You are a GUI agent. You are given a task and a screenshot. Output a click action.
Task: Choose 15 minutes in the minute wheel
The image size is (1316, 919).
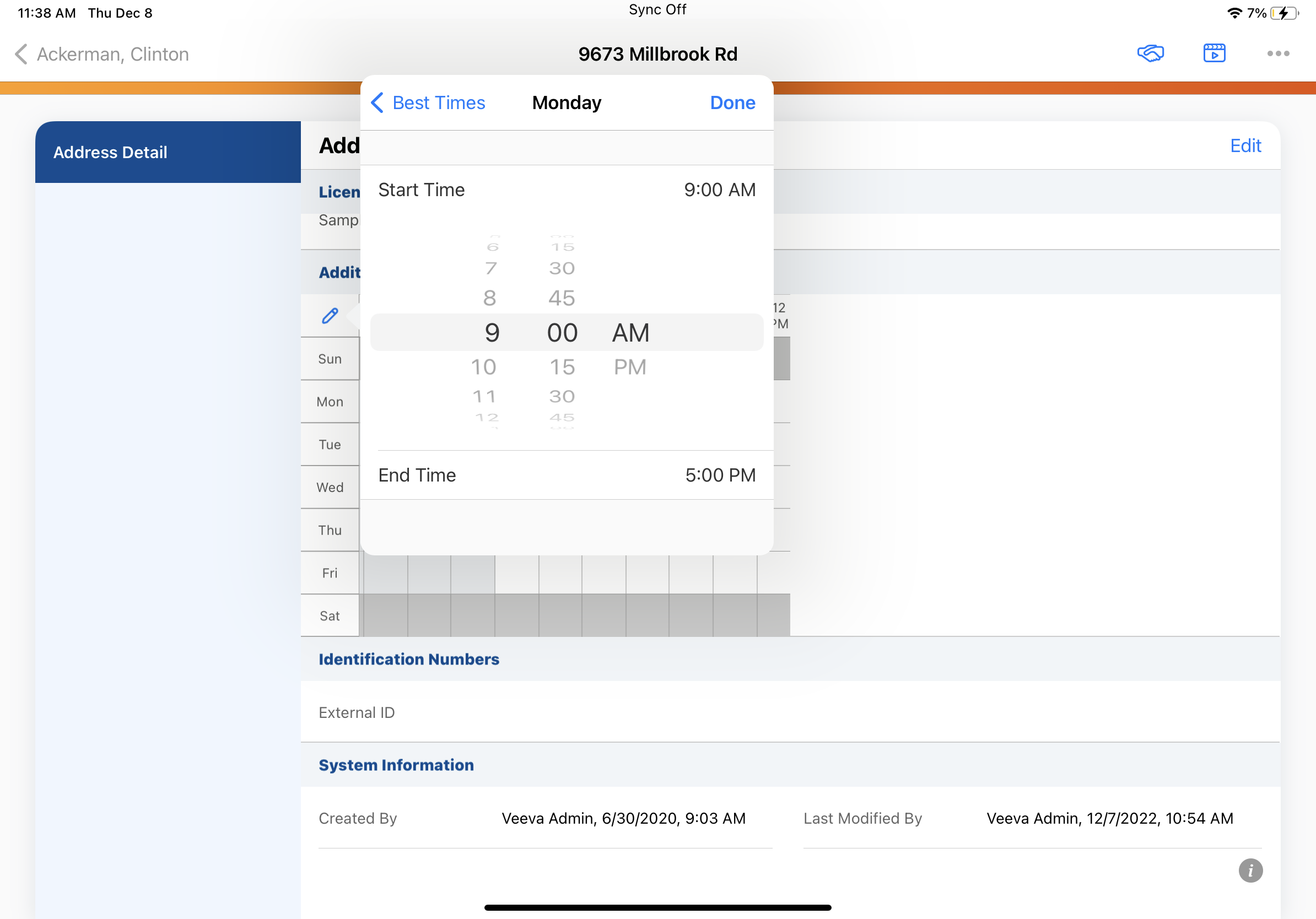(x=562, y=367)
